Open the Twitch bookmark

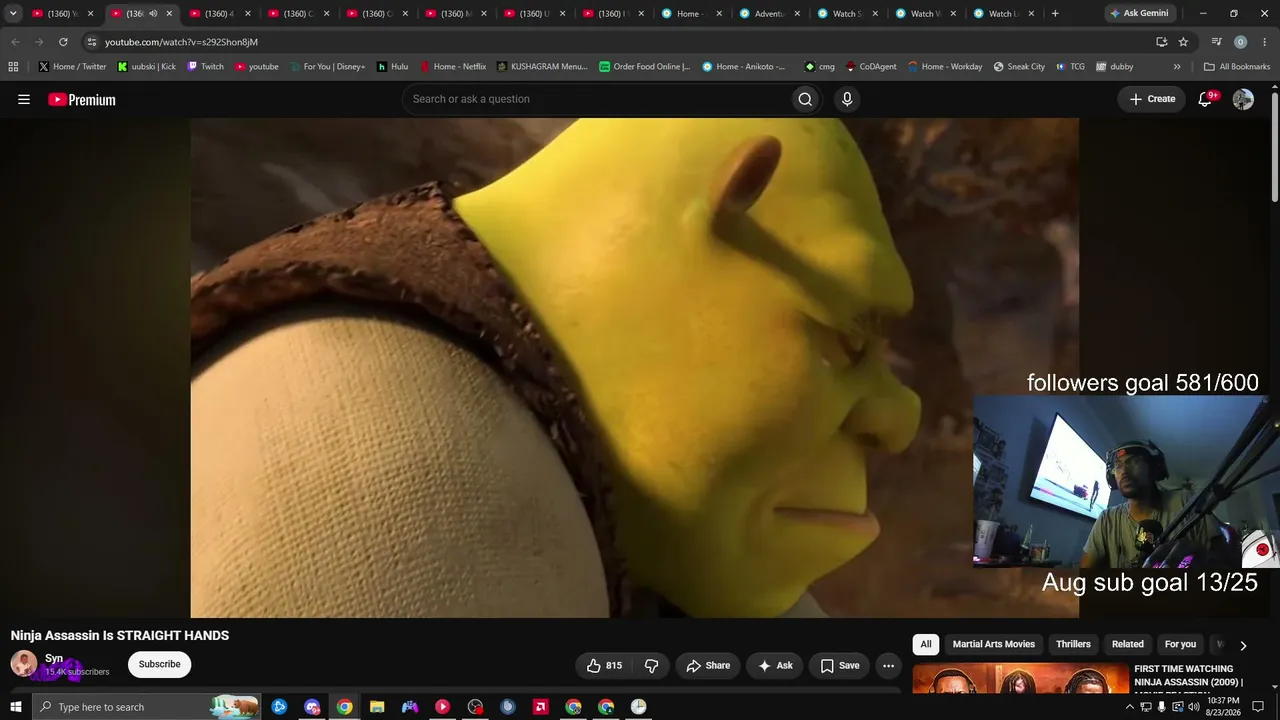click(205, 67)
